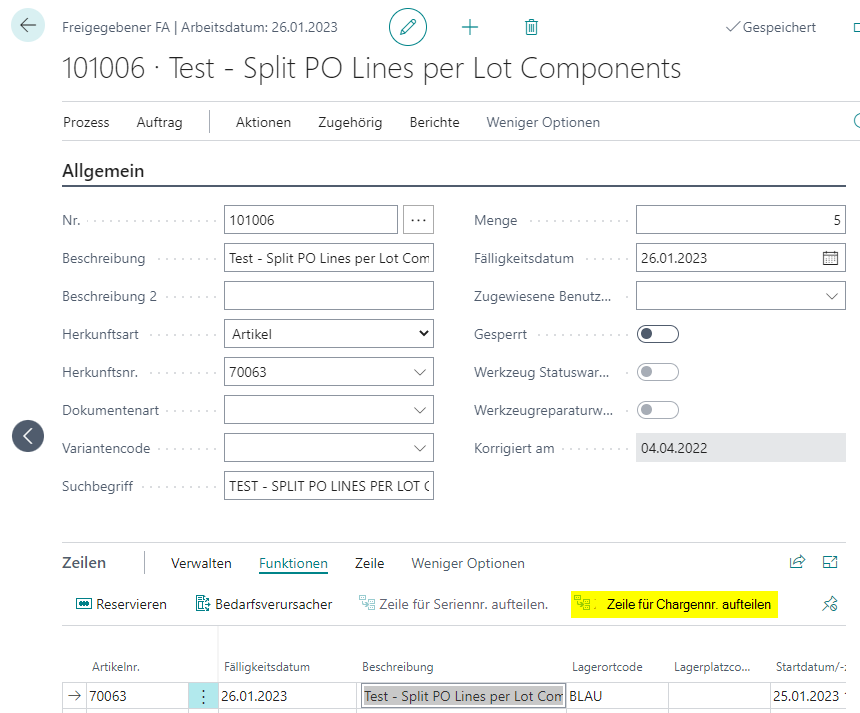
Task: Click the Startdatum column header
Action: click(811, 667)
